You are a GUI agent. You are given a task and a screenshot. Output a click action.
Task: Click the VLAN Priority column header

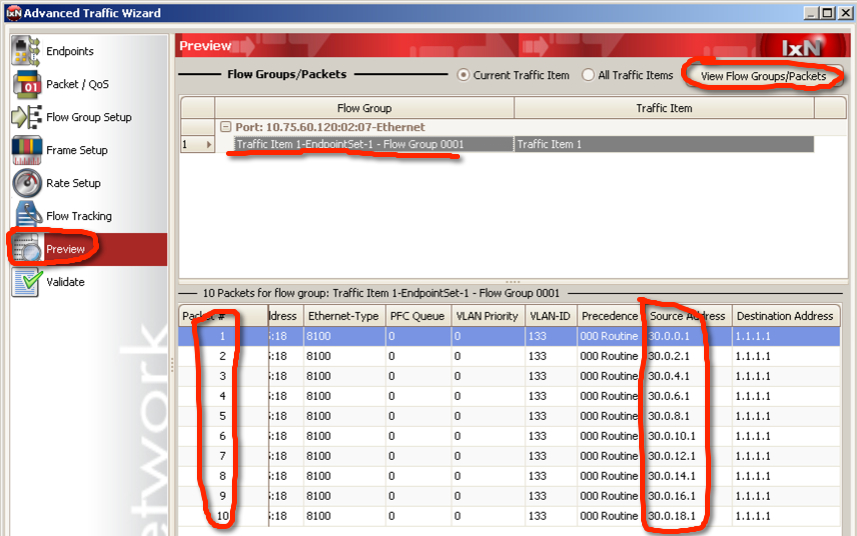pyautogui.click(x=487, y=316)
